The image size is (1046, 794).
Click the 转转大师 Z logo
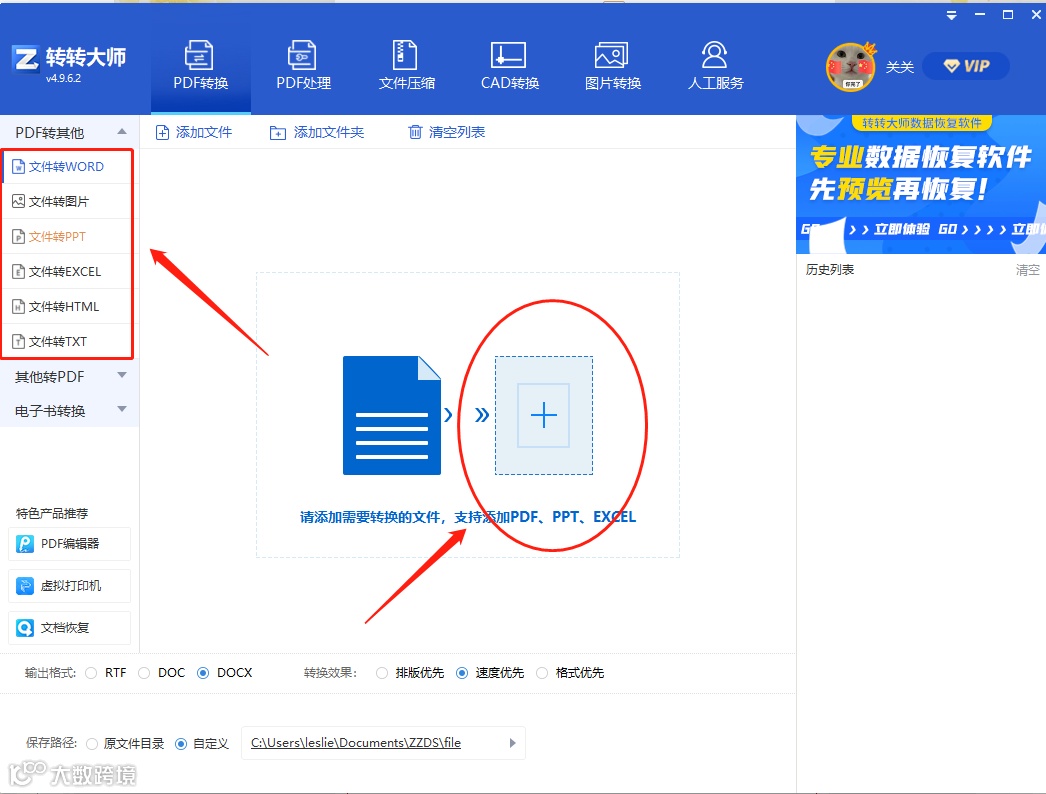26,59
